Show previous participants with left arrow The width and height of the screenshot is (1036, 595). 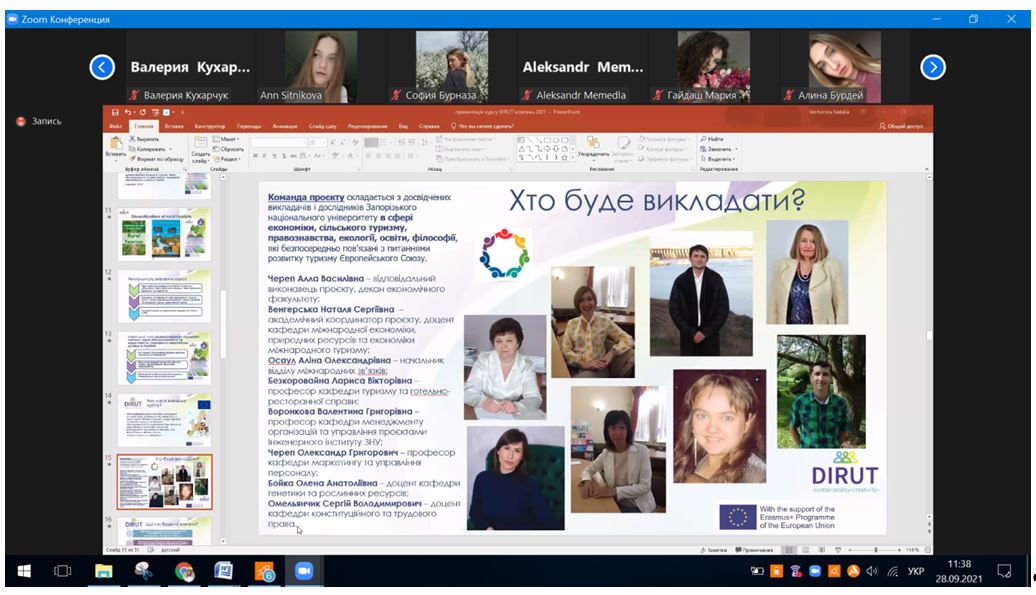pyautogui.click(x=102, y=67)
